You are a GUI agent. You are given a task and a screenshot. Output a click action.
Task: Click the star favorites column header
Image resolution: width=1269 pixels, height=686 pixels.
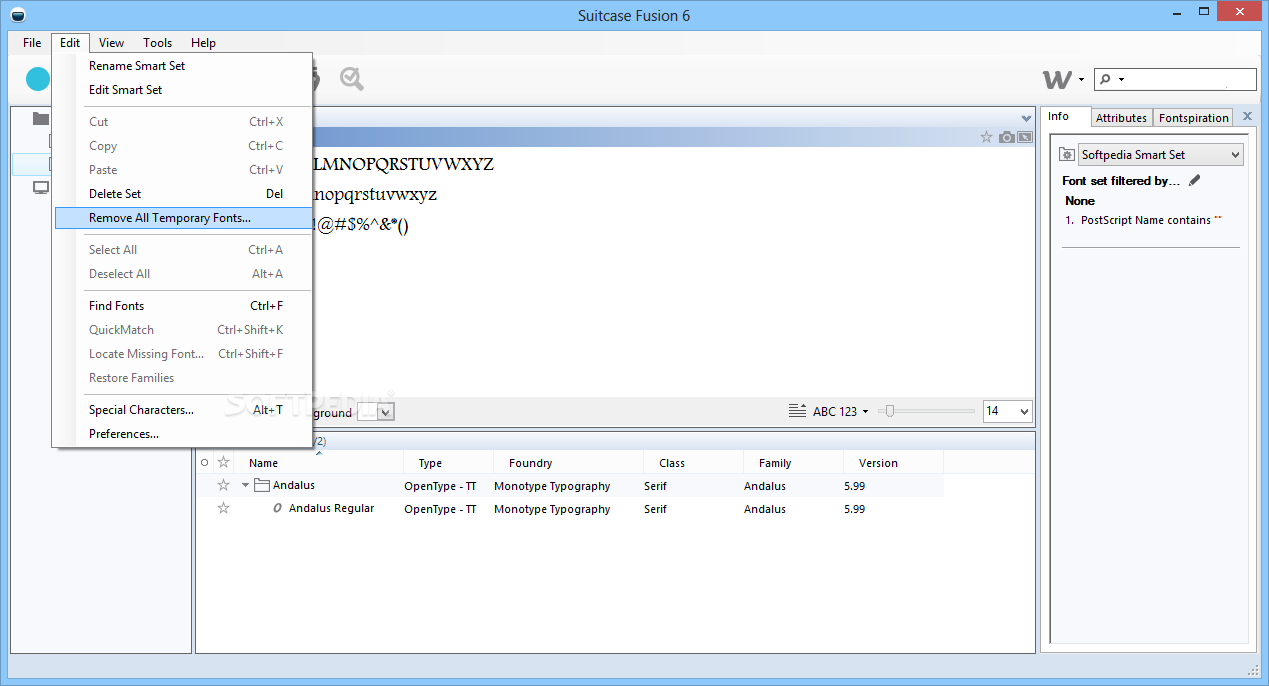pyautogui.click(x=224, y=463)
